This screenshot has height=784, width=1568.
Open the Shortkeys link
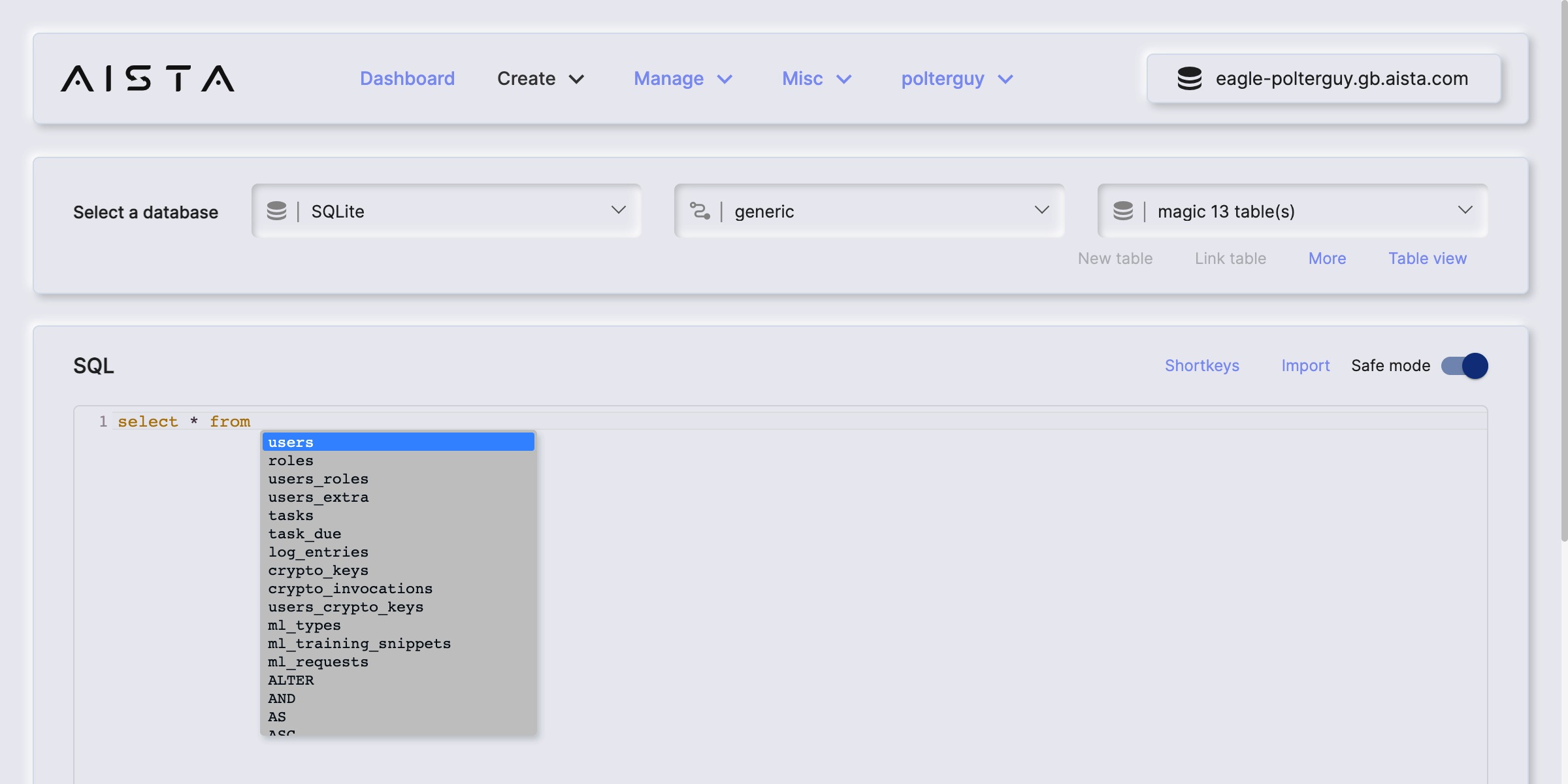(x=1201, y=366)
